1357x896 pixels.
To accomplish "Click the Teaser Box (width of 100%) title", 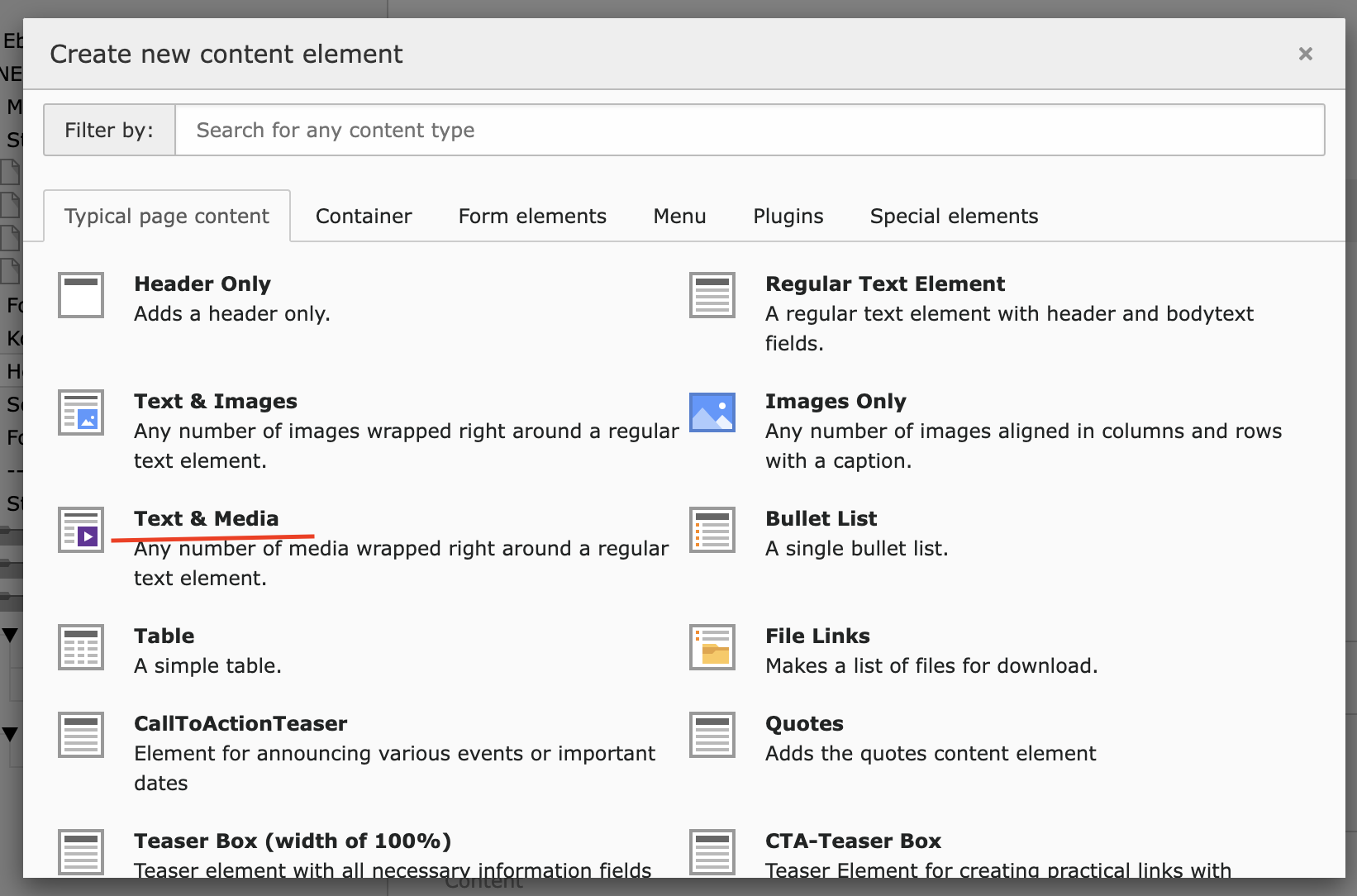I will 293,841.
